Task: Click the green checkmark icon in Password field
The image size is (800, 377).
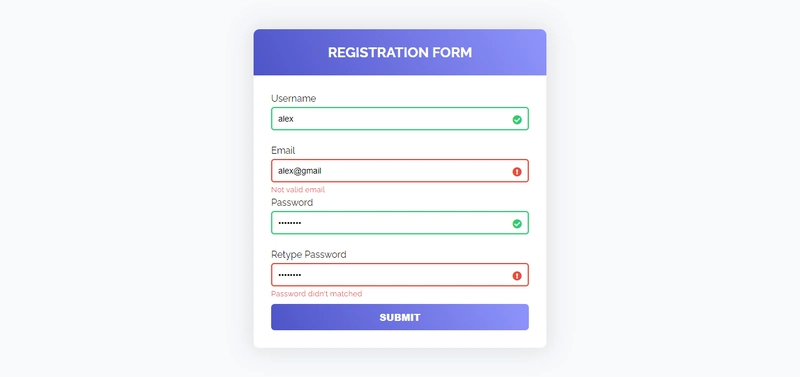Action: point(517,223)
